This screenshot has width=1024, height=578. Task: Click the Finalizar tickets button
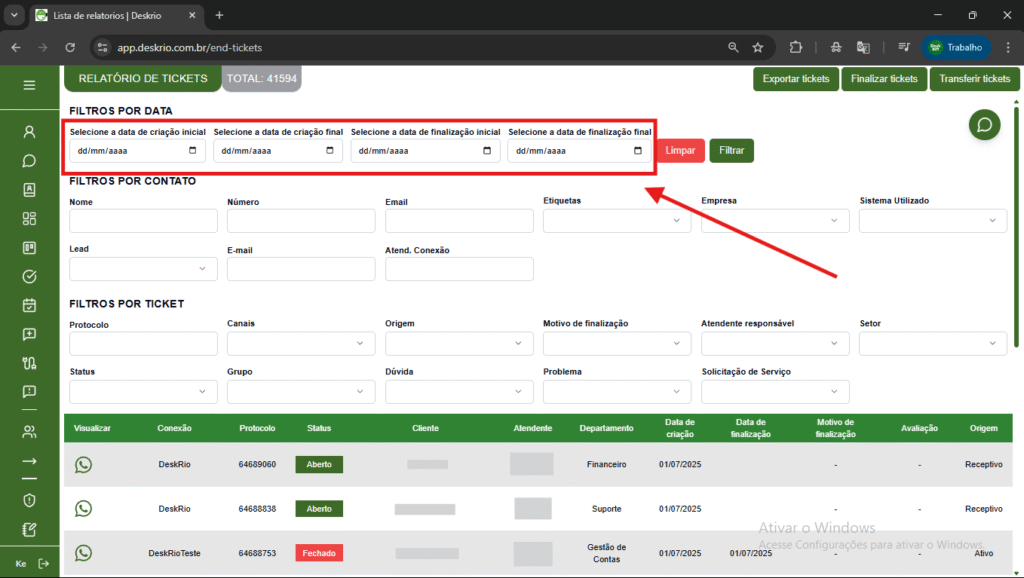click(x=884, y=79)
